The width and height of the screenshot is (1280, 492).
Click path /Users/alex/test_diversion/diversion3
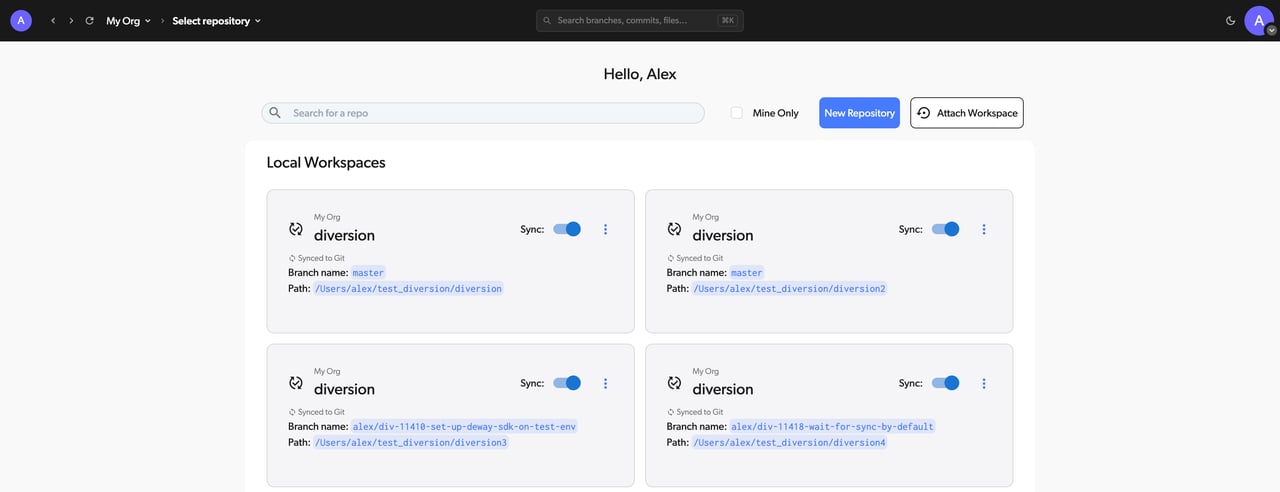pos(411,443)
